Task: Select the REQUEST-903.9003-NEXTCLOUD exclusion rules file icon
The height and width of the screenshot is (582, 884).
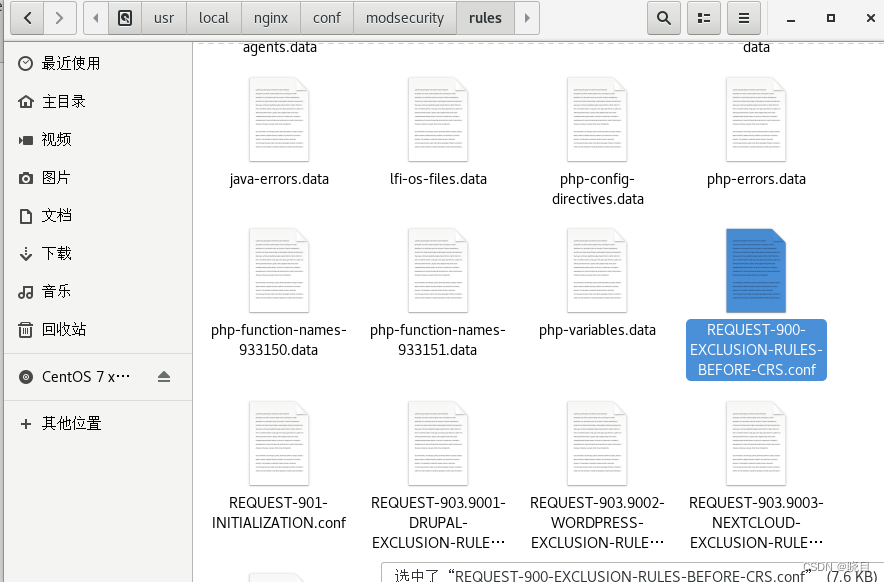Action: click(x=756, y=444)
